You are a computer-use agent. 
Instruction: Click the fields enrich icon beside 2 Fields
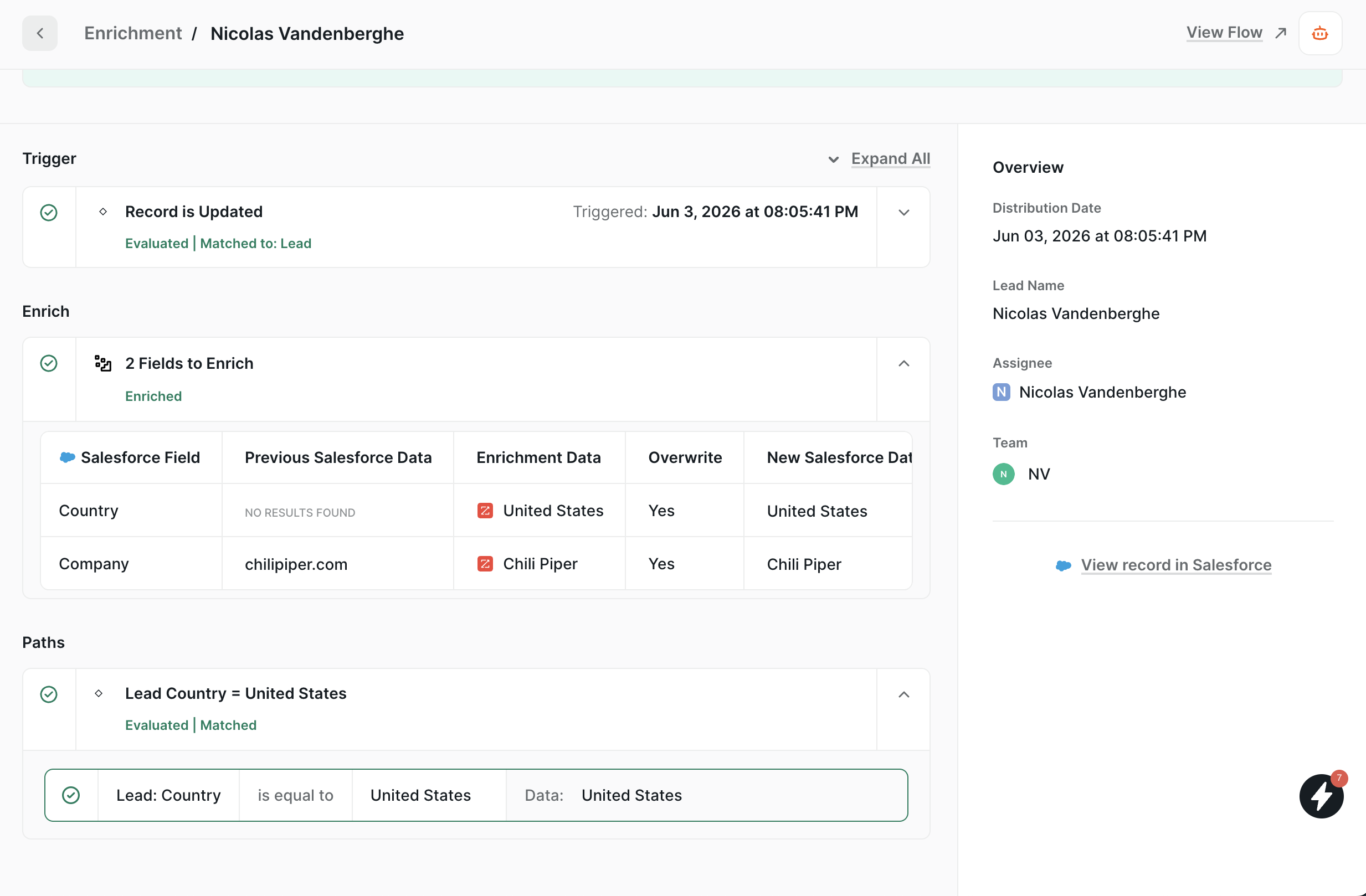[x=102, y=364]
